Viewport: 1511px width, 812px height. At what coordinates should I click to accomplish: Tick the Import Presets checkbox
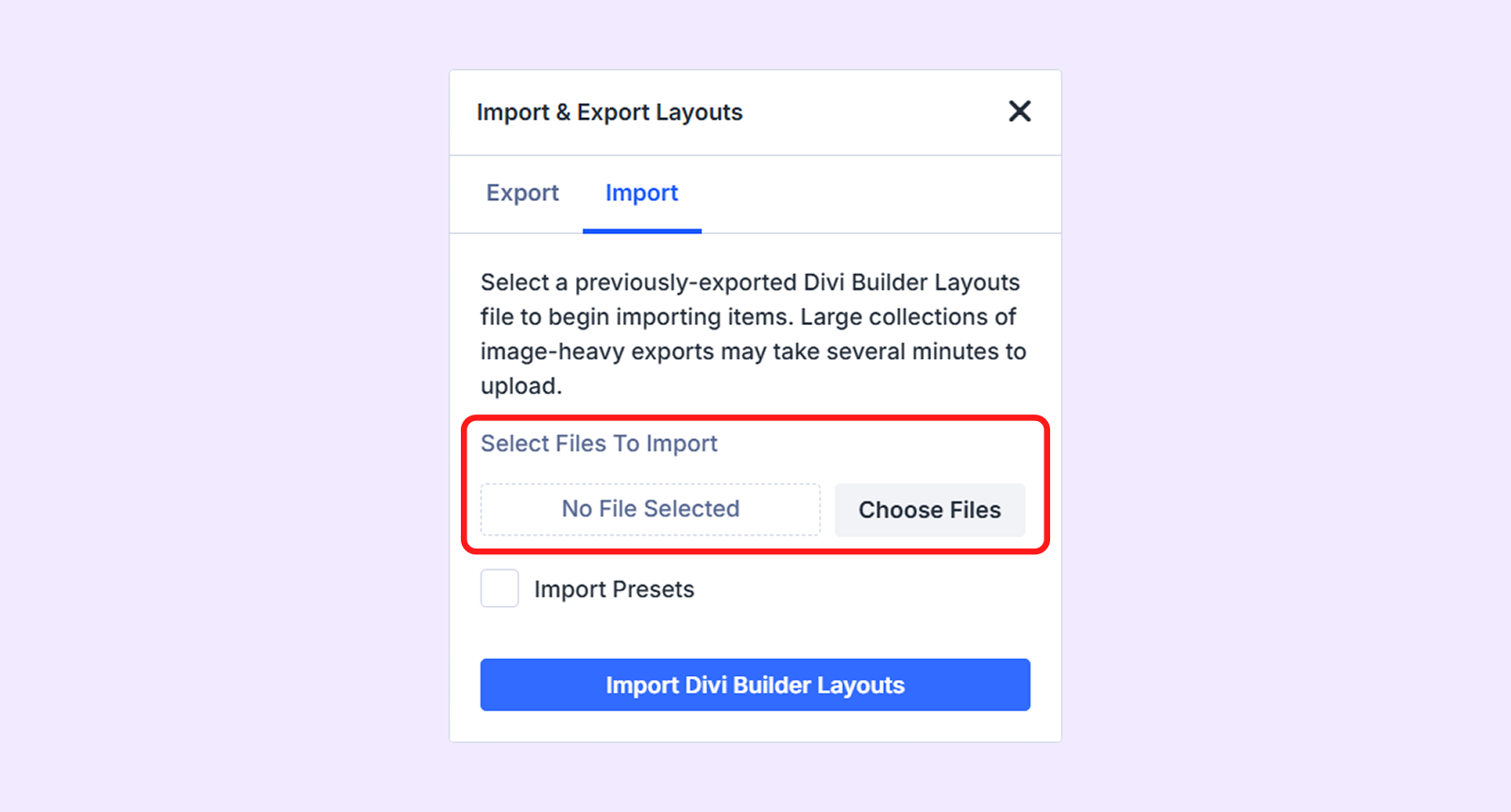click(x=500, y=588)
